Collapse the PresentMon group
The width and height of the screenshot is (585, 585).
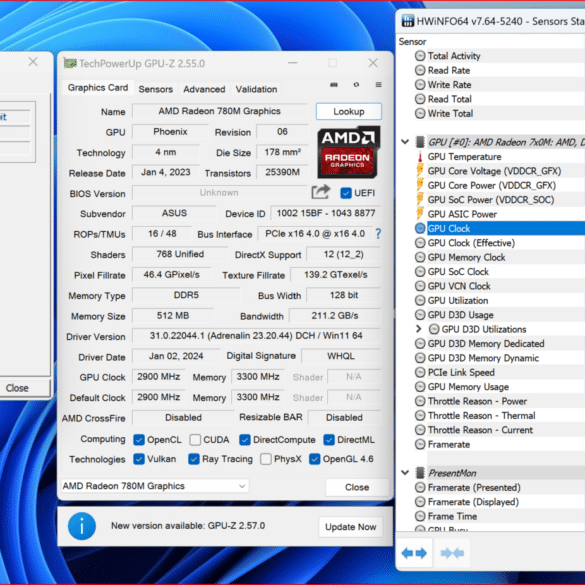coord(406,473)
